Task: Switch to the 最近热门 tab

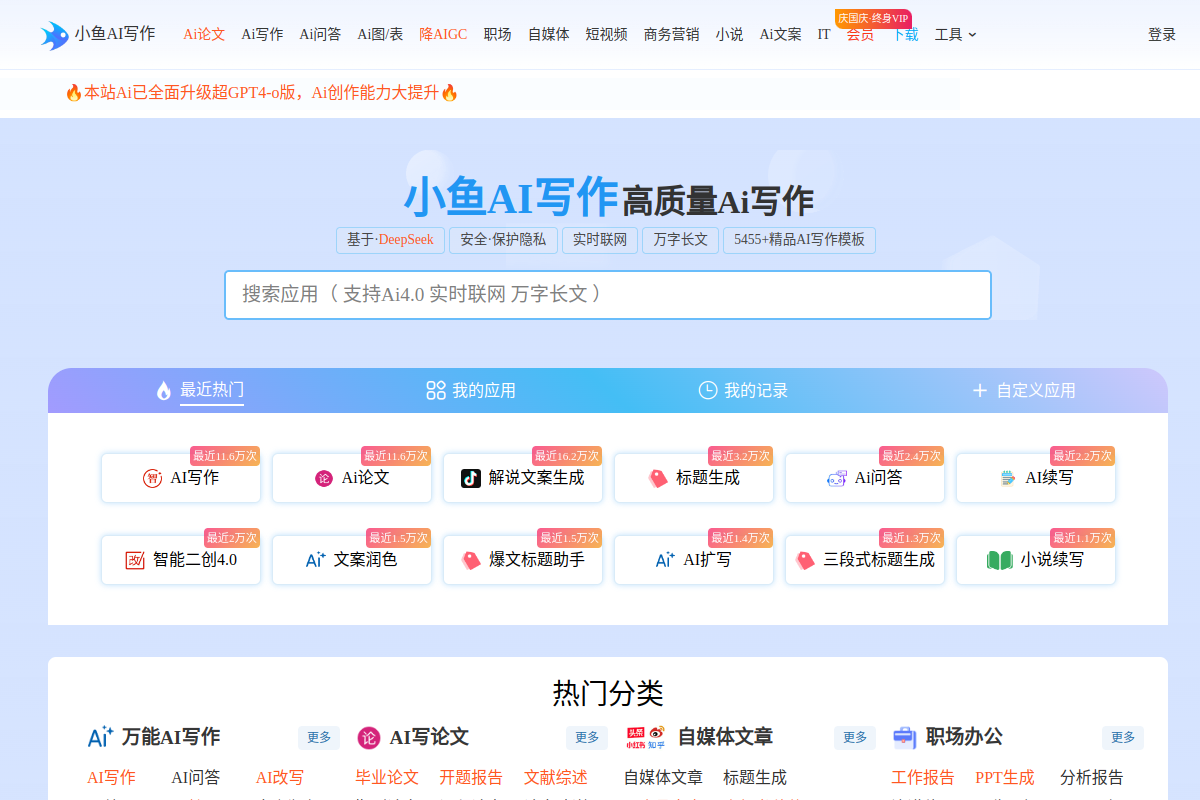Action: 200,390
